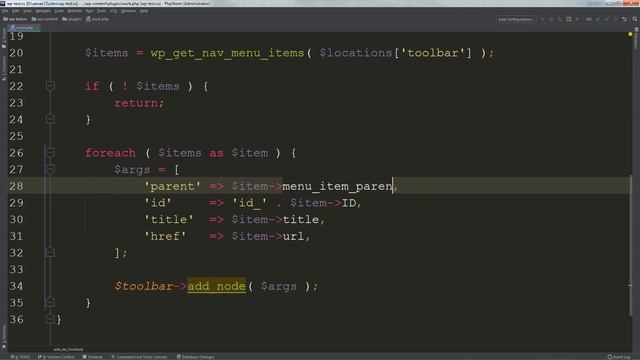Open the Refactor menu
640x360 pixels.
pyautogui.click(x=75, y=11)
